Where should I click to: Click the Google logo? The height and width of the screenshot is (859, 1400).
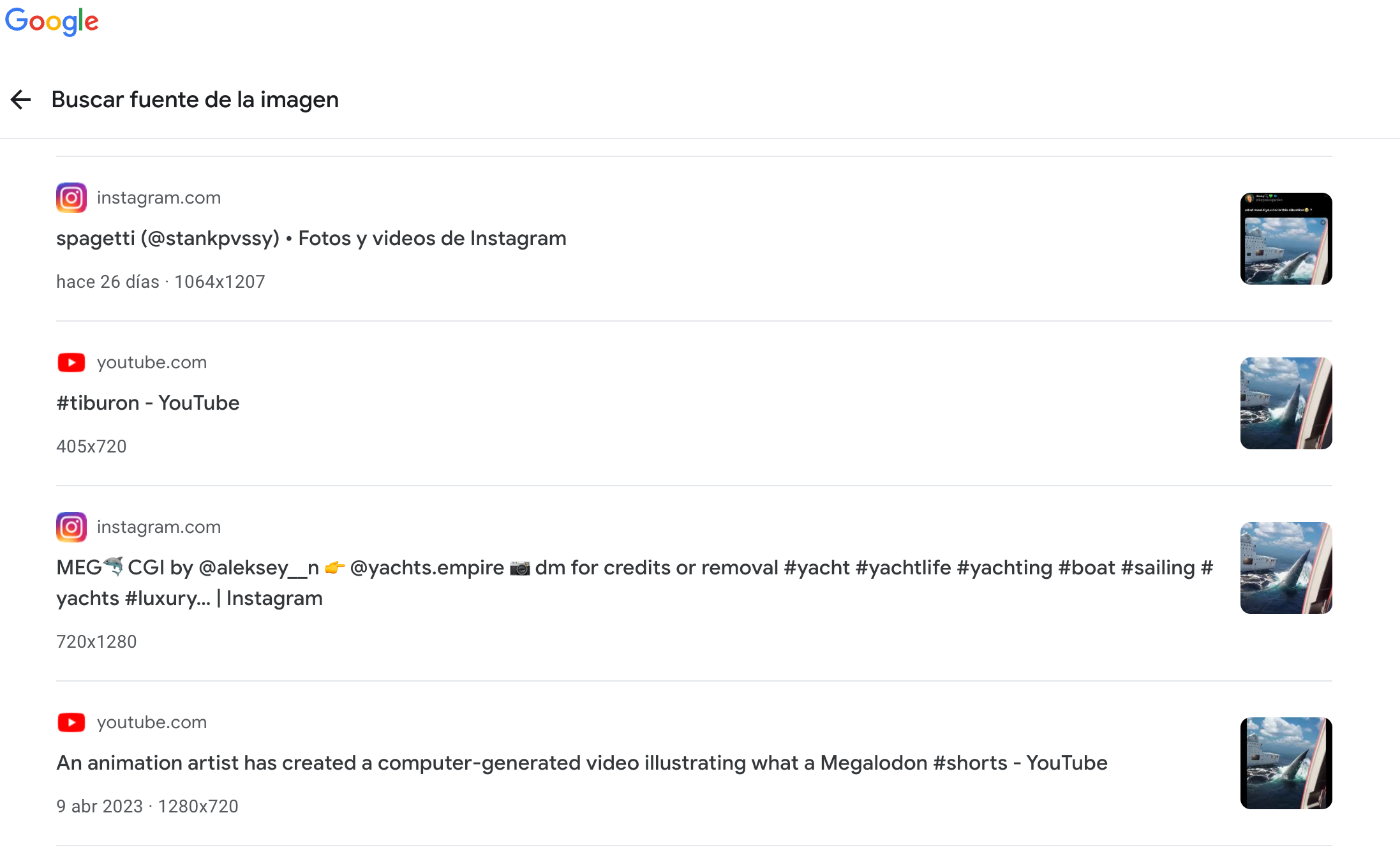click(x=52, y=22)
